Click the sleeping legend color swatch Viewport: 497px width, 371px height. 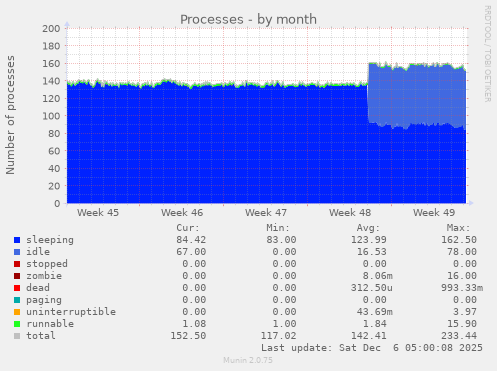coord(17,240)
